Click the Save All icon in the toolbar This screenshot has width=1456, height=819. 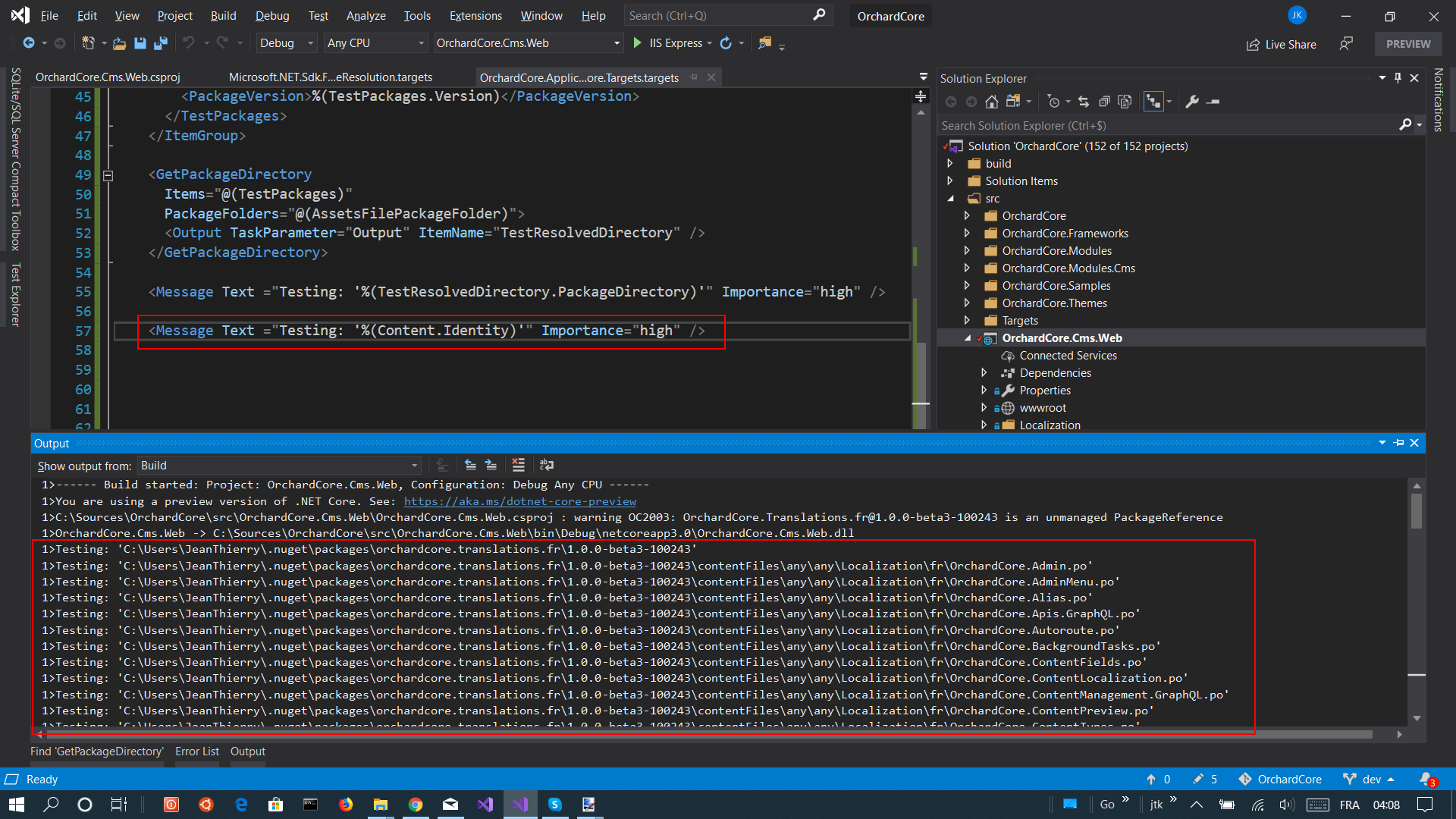click(160, 43)
